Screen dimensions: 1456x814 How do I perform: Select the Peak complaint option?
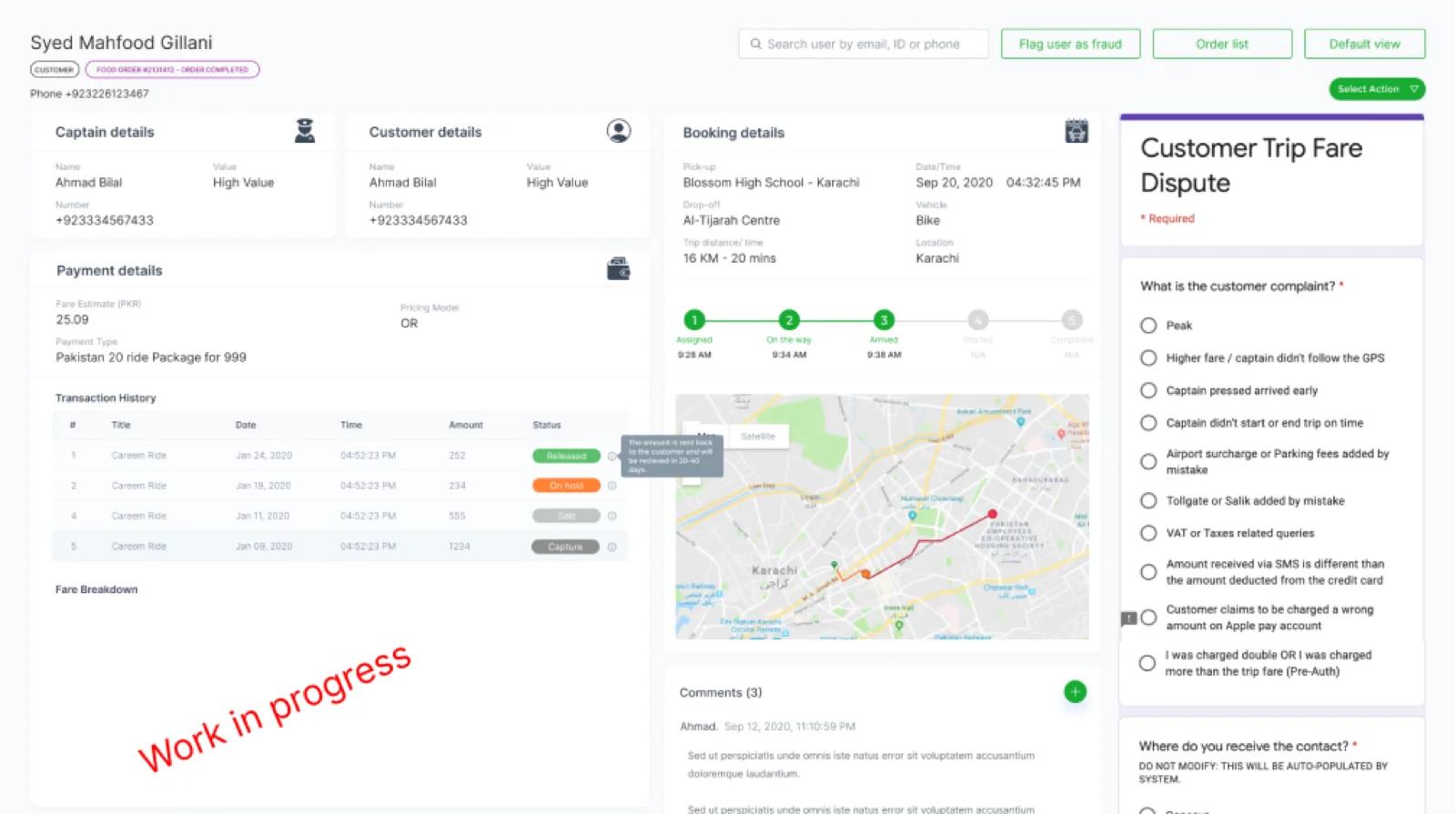click(x=1148, y=326)
